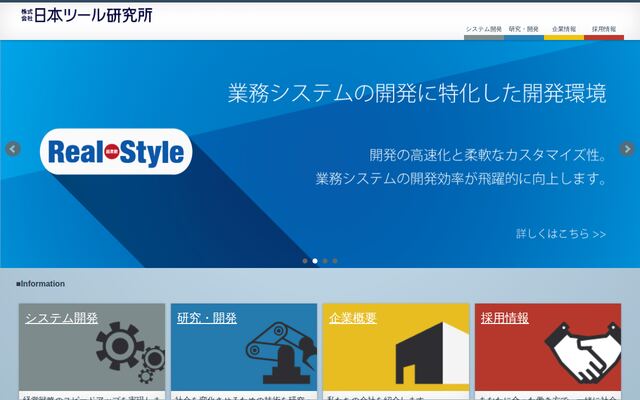Select the first carousel indicator dot
The image size is (640, 400).
click(305, 261)
